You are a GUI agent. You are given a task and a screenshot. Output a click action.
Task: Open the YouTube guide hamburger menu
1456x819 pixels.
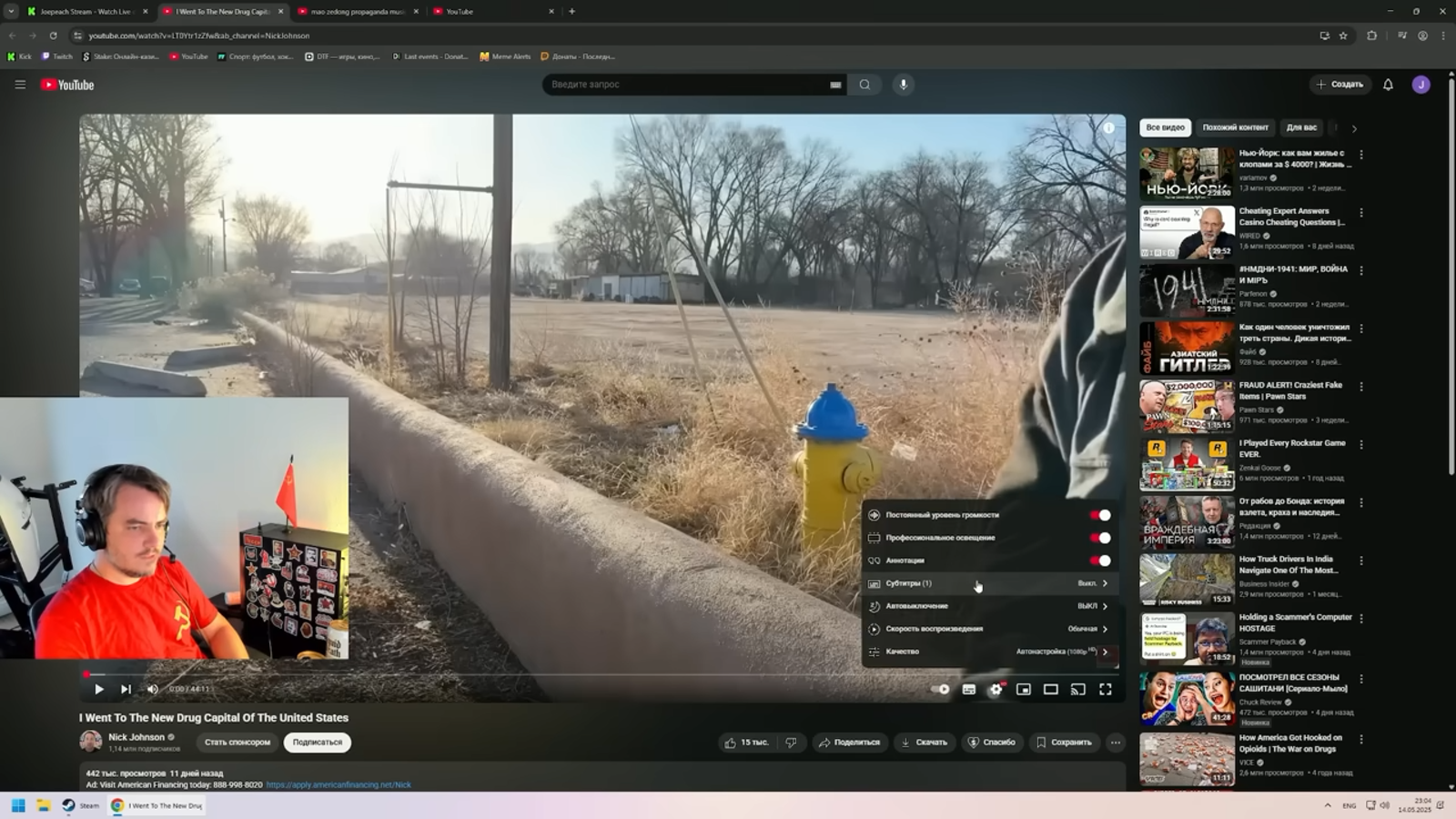pos(20,85)
